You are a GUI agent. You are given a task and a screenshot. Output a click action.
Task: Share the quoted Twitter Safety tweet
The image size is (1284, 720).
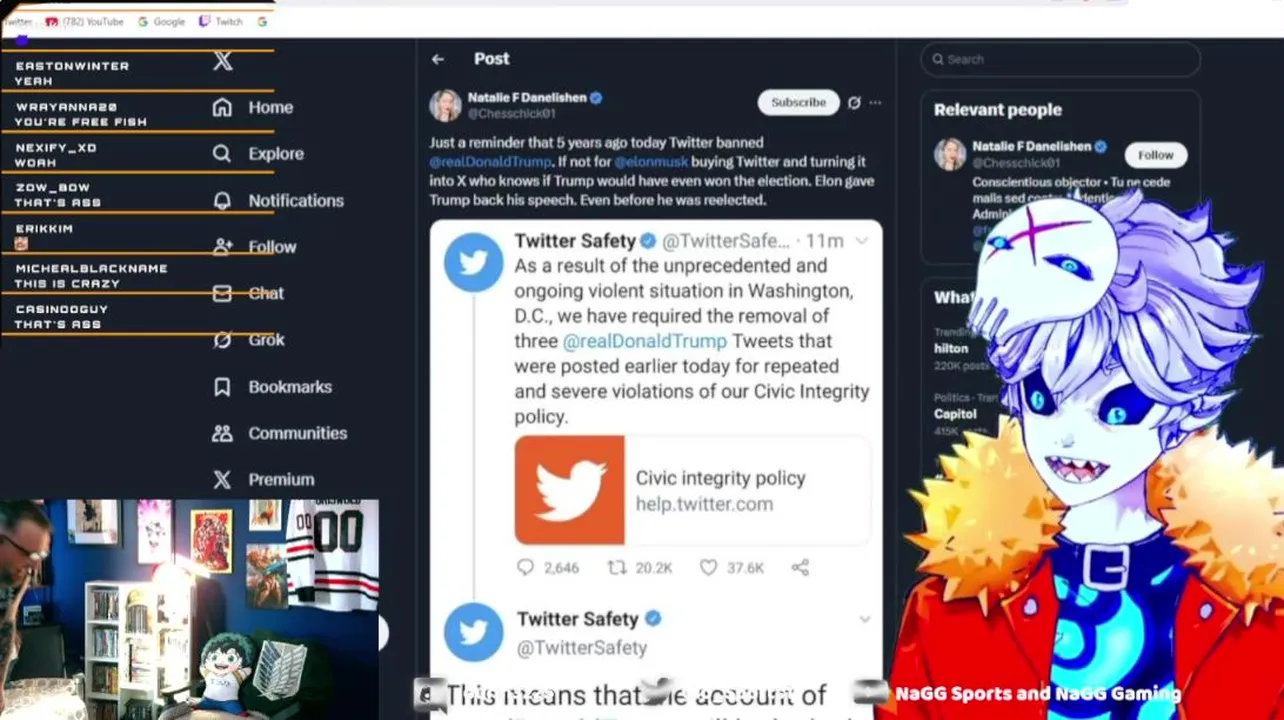800,567
